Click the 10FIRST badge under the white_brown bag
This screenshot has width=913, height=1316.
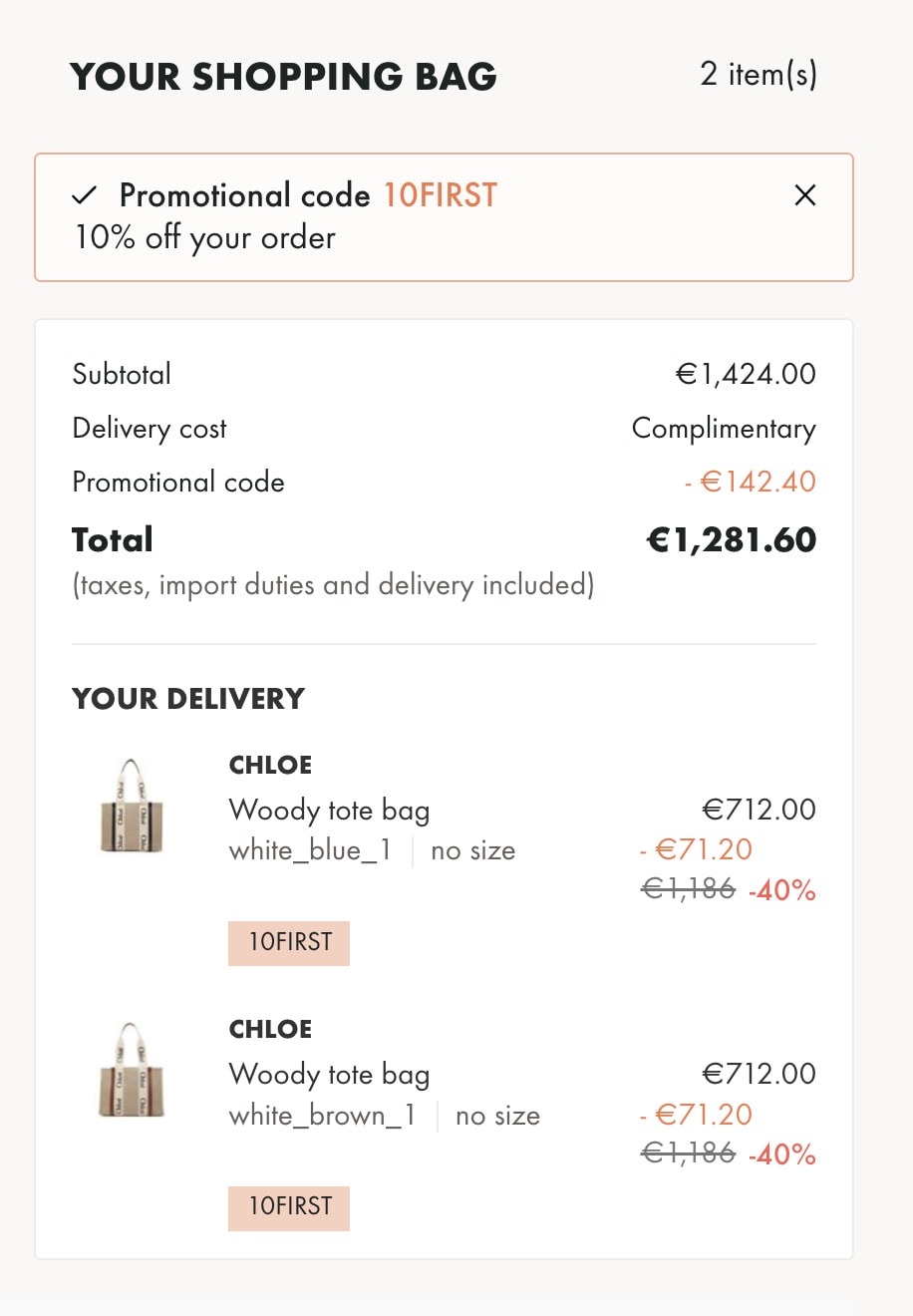(289, 1207)
